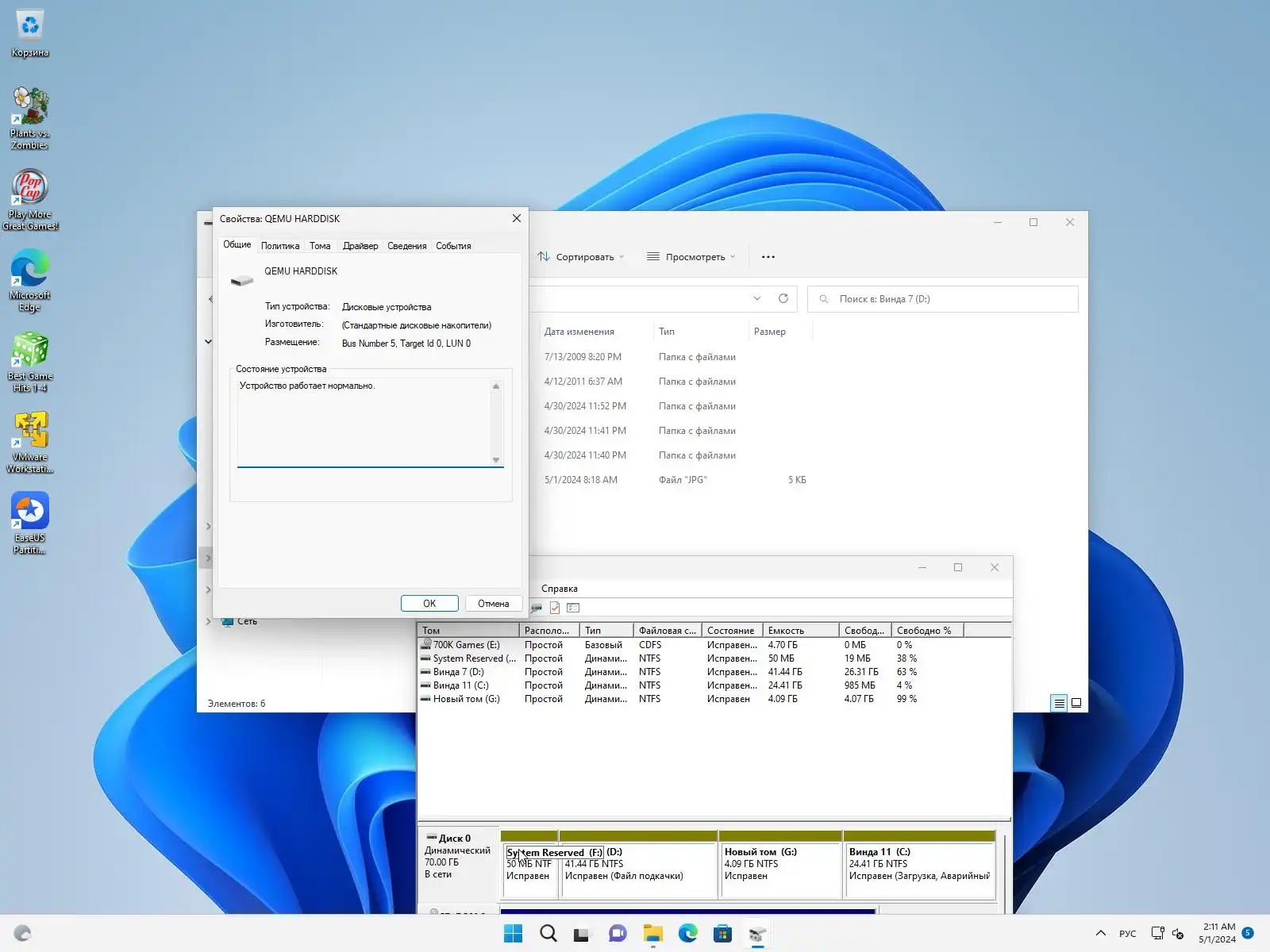Open the network and volume tray icons
The width and height of the screenshot is (1270, 952).
[x=1168, y=934]
